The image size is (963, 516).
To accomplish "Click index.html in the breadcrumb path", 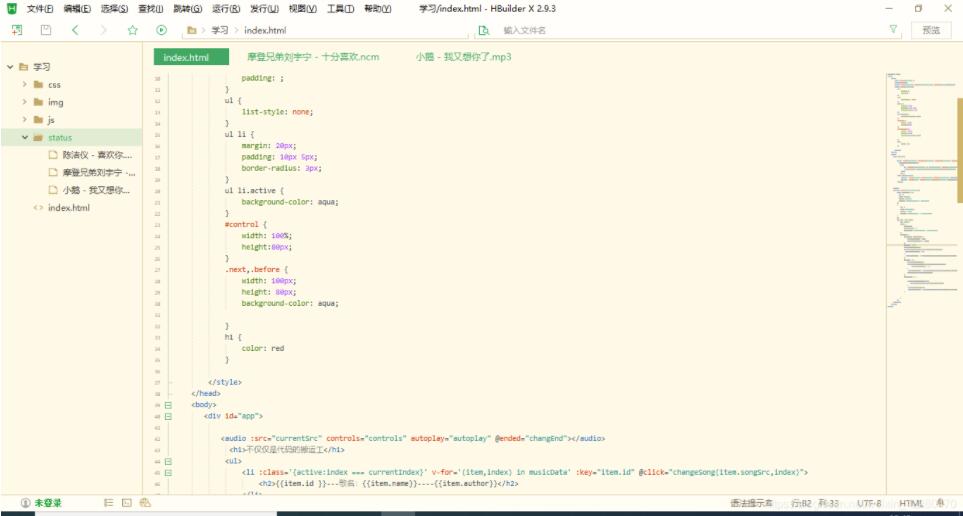I will pos(265,30).
